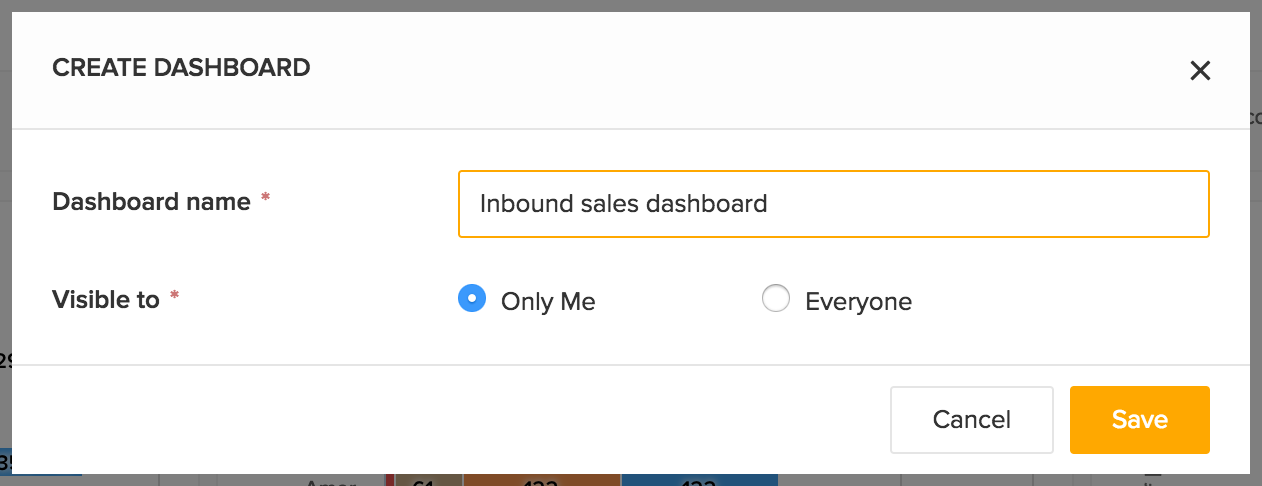
Task: Click the "Inbound sales dashboard" text in field
Action: 623,204
